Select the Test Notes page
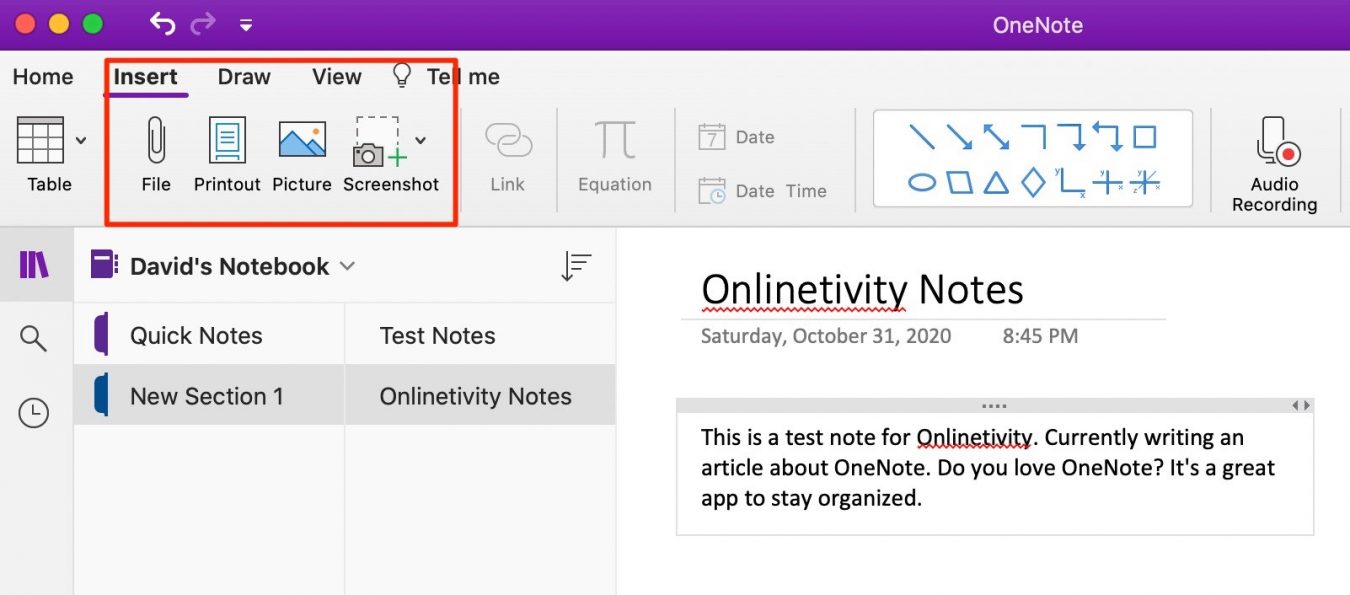Screen dimensions: 1350x595 point(438,334)
